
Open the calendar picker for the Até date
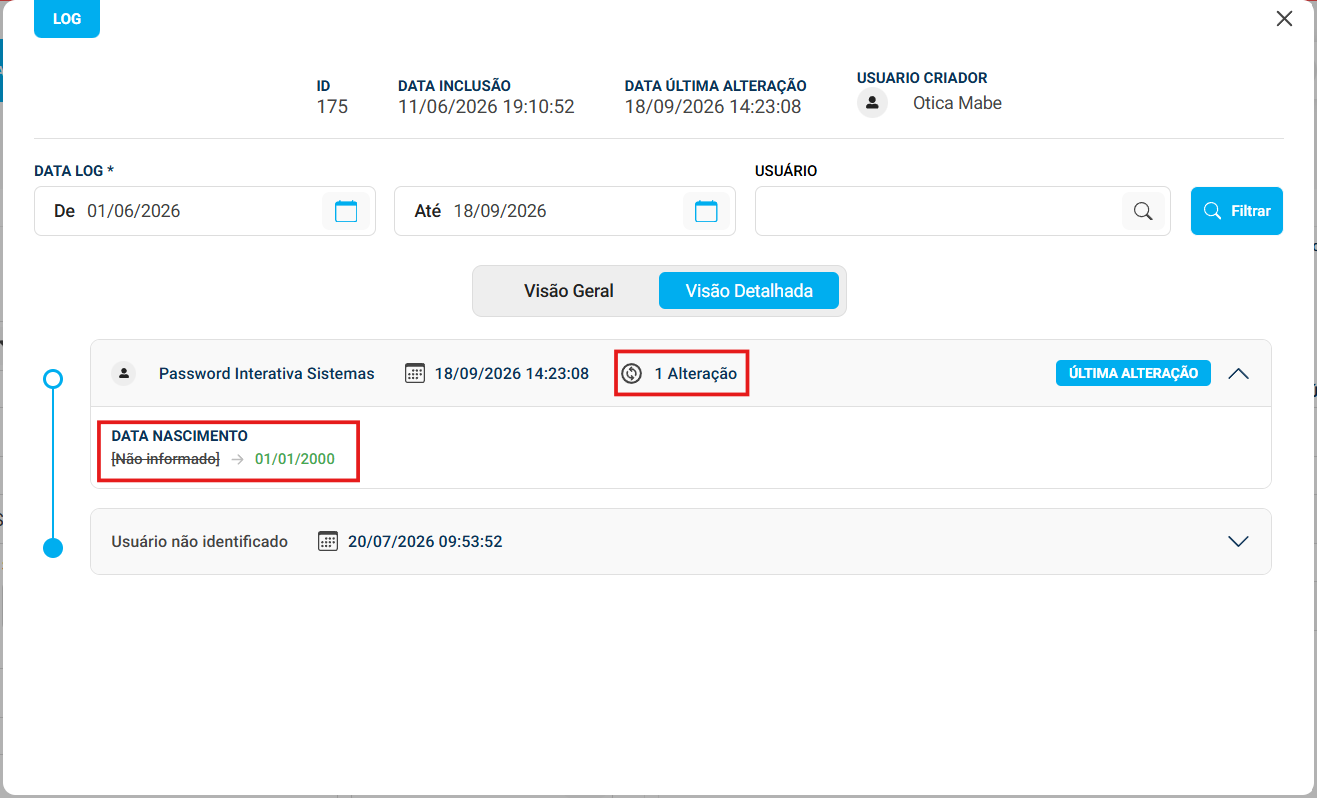click(x=706, y=211)
